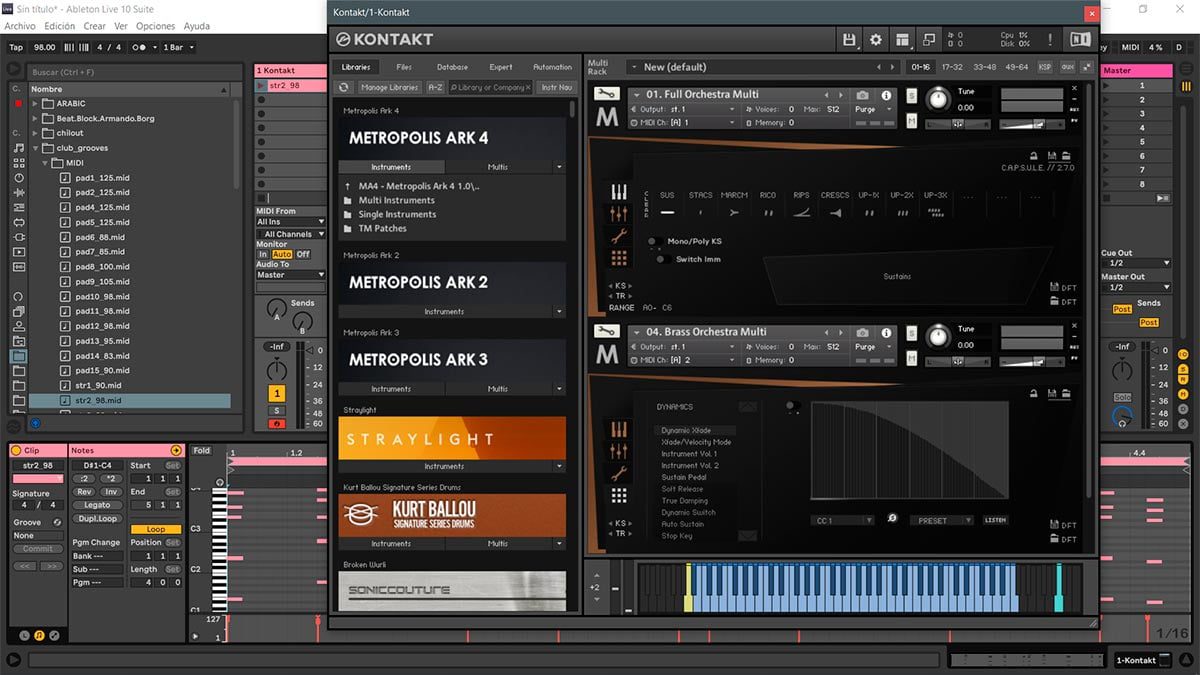Show info for 04. Brass Orchestra Multi
The height and width of the screenshot is (675, 1200).
(x=886, y=332)
